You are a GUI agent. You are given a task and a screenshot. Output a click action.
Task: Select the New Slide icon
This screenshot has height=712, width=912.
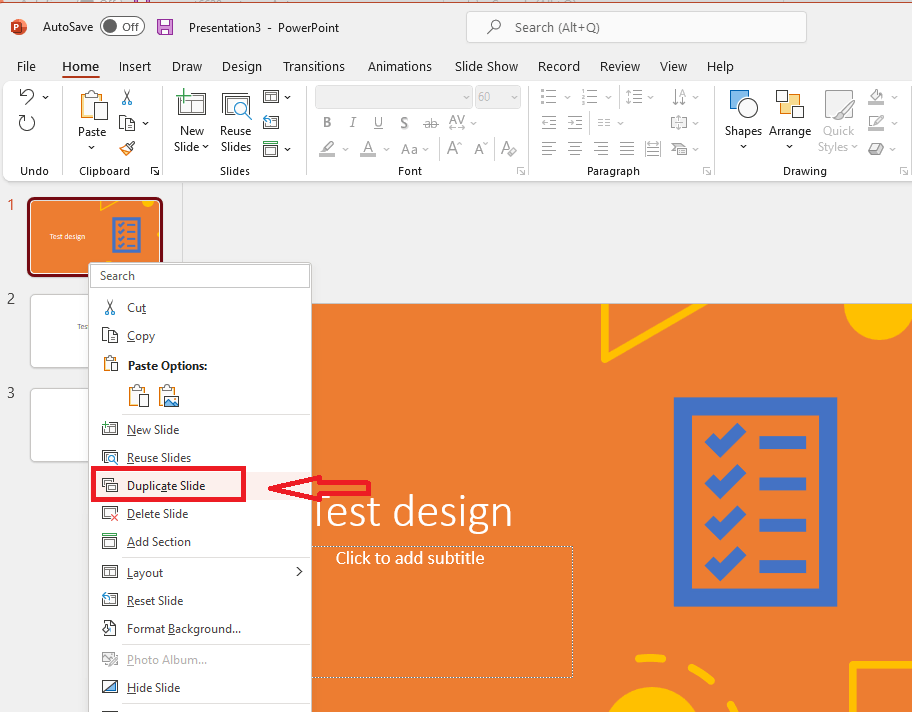tap(191, 105)
